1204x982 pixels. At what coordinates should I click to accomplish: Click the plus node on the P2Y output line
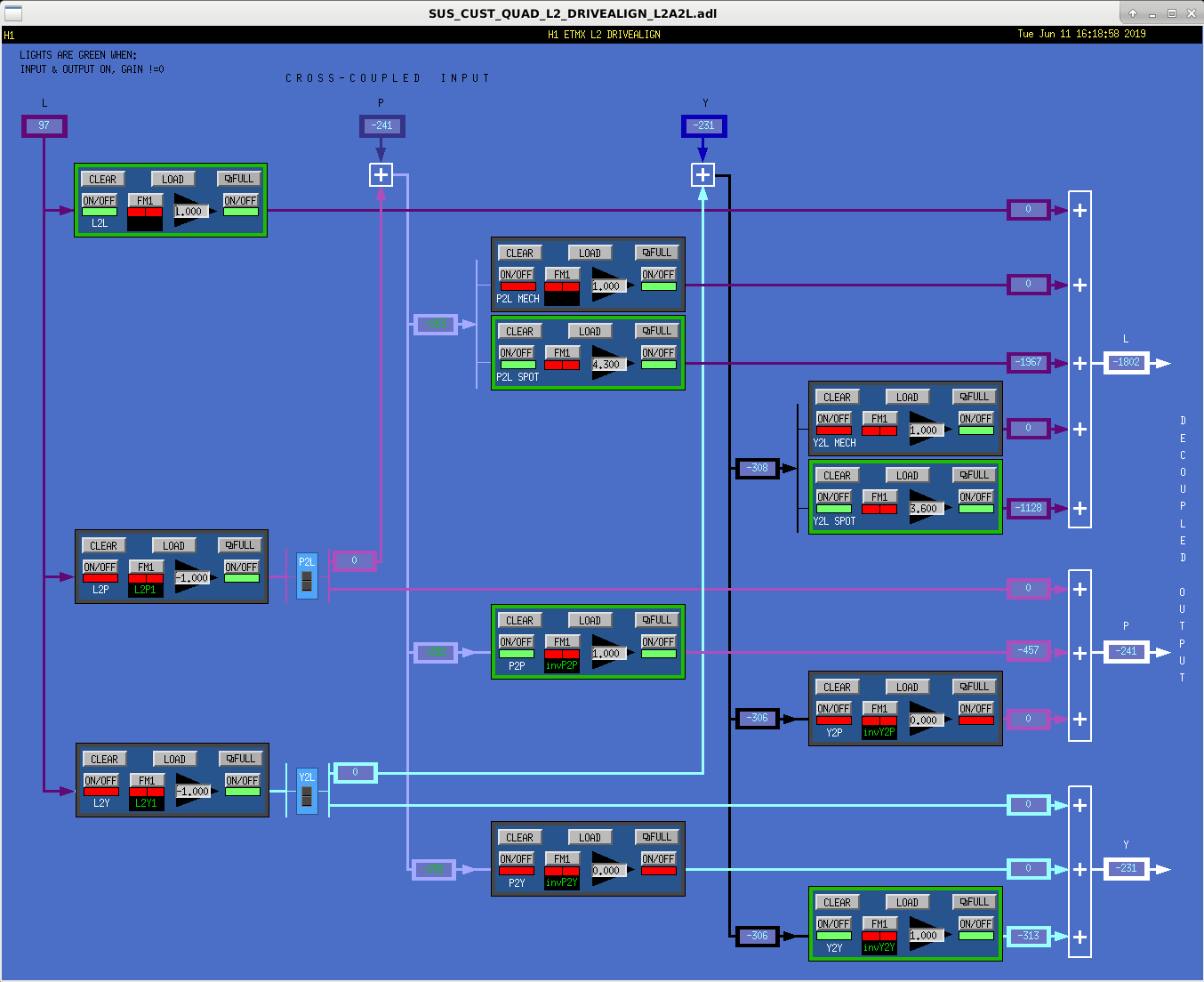pyautogui.click(x=1080, y=869)
